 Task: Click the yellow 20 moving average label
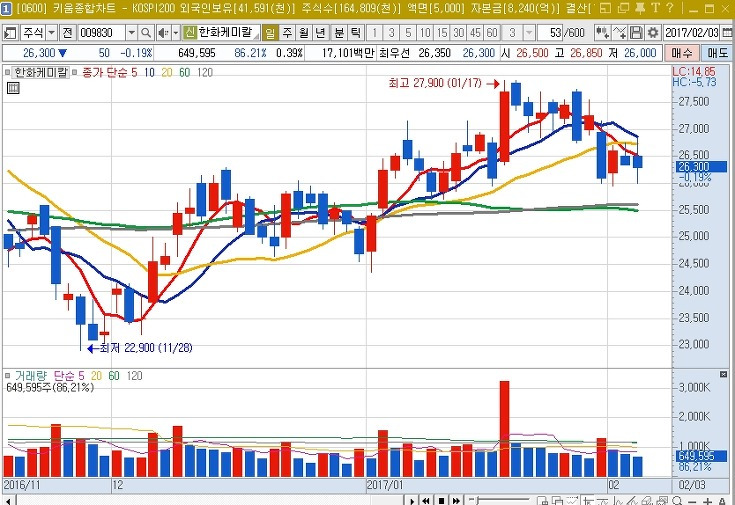click(167, 73)
